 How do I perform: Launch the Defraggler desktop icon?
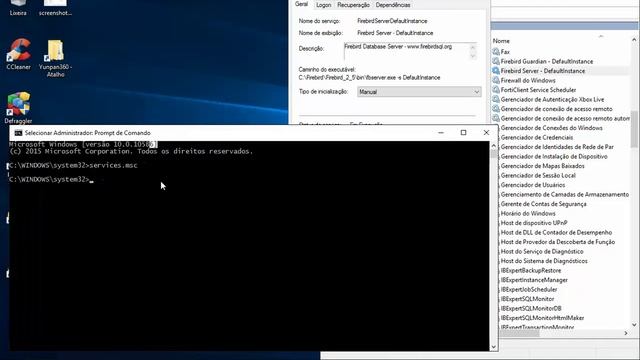[18, 108]
